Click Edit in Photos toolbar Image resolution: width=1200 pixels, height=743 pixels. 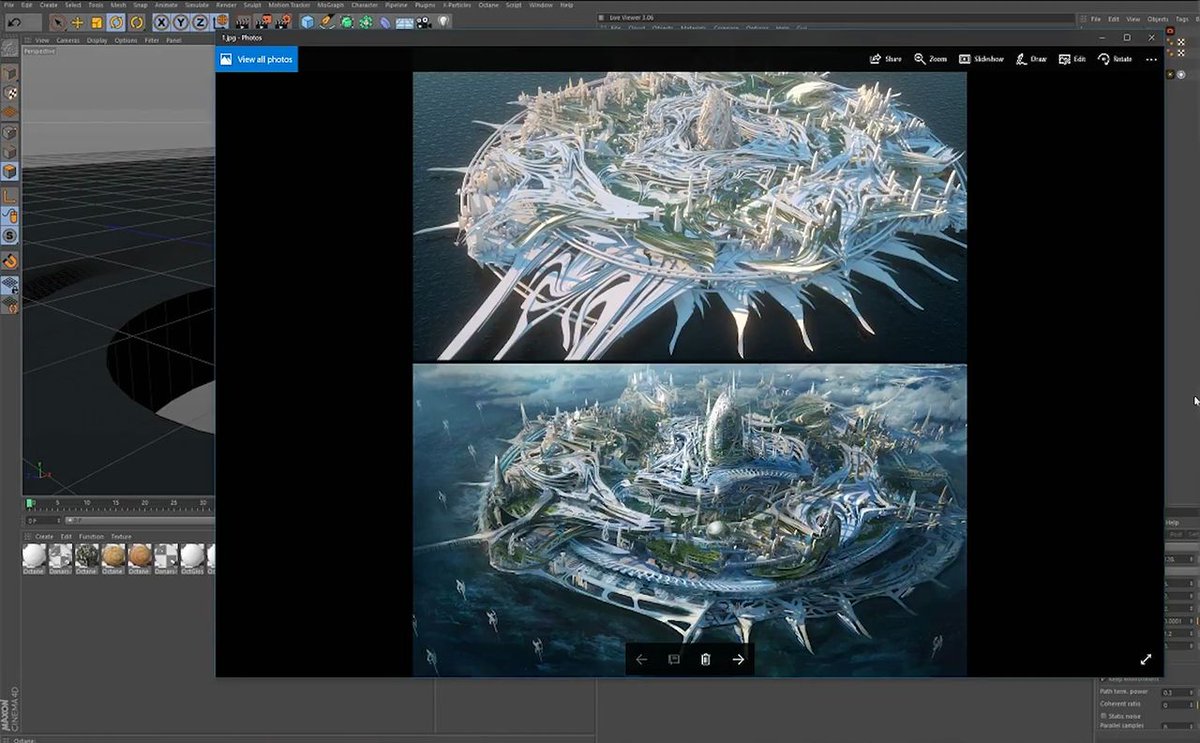[x=1072, y=59]
